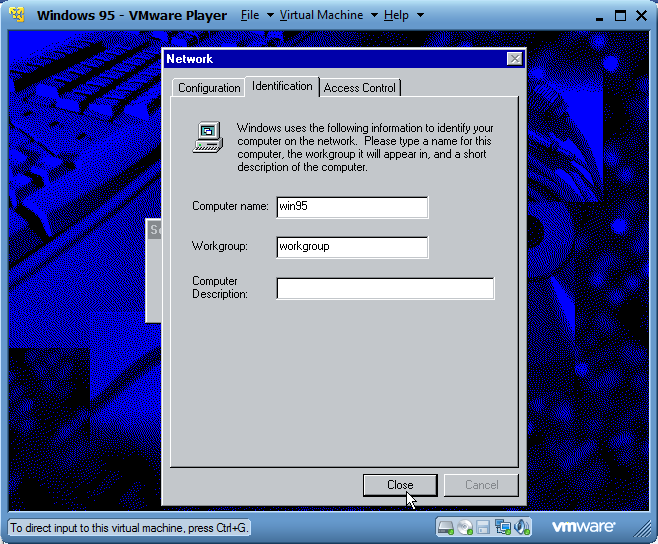Click the "Computer Description:" label
658x544 pixels.
[x=219, y=288]
